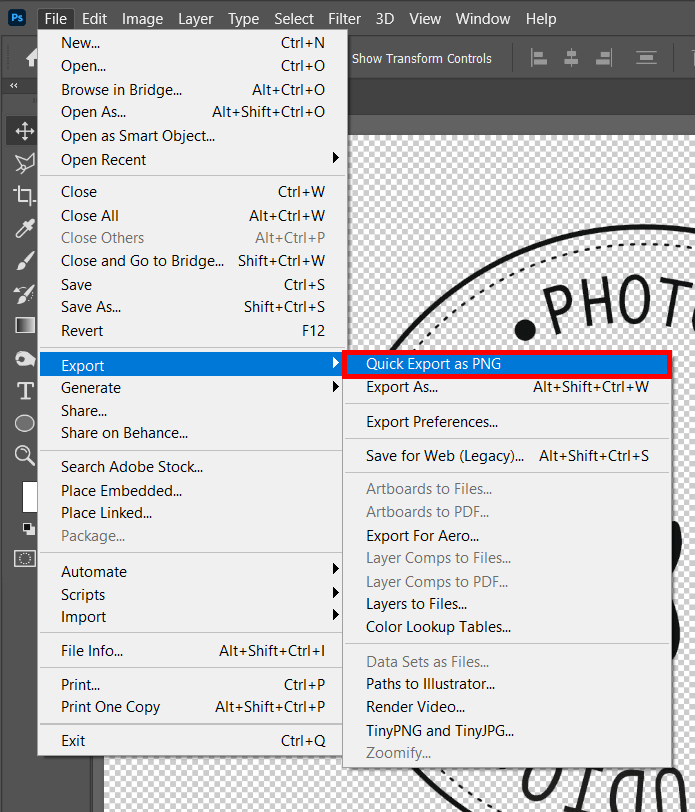Viewport: 695px width, 812px height.
Task: Select the Move tool
Action: 24,131
